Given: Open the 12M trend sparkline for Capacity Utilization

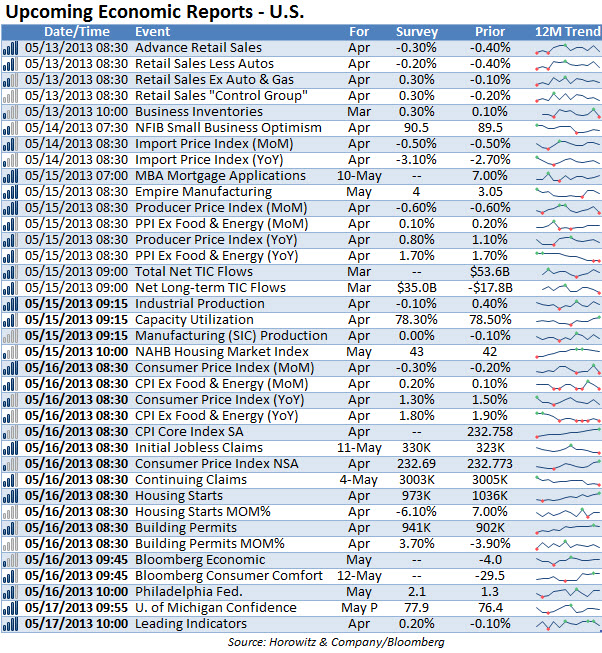Looking at the screenshot, I should point(568,320).
